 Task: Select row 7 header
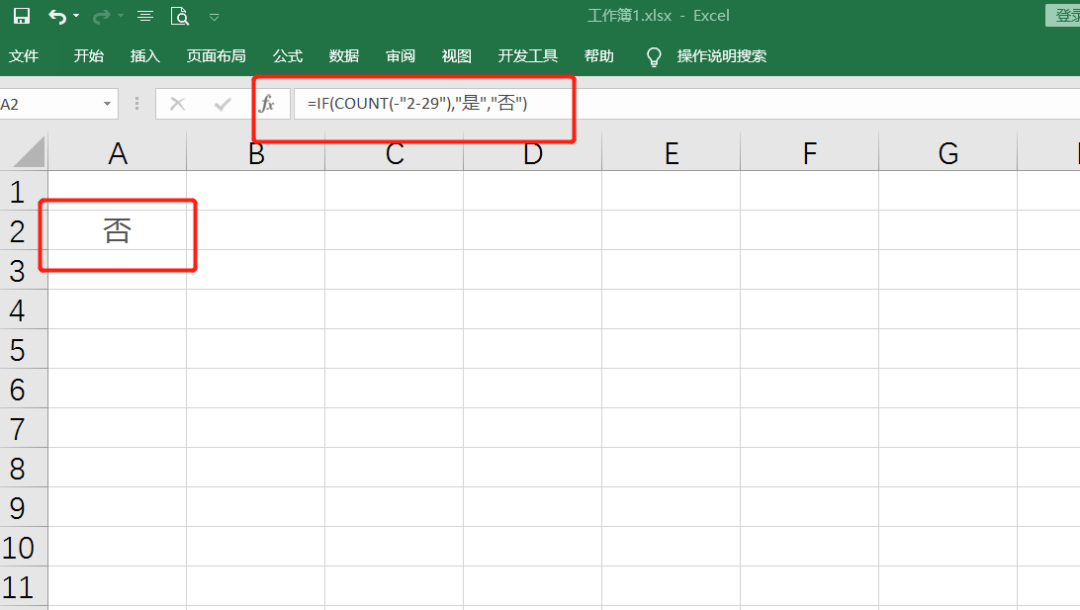[23, 428]
